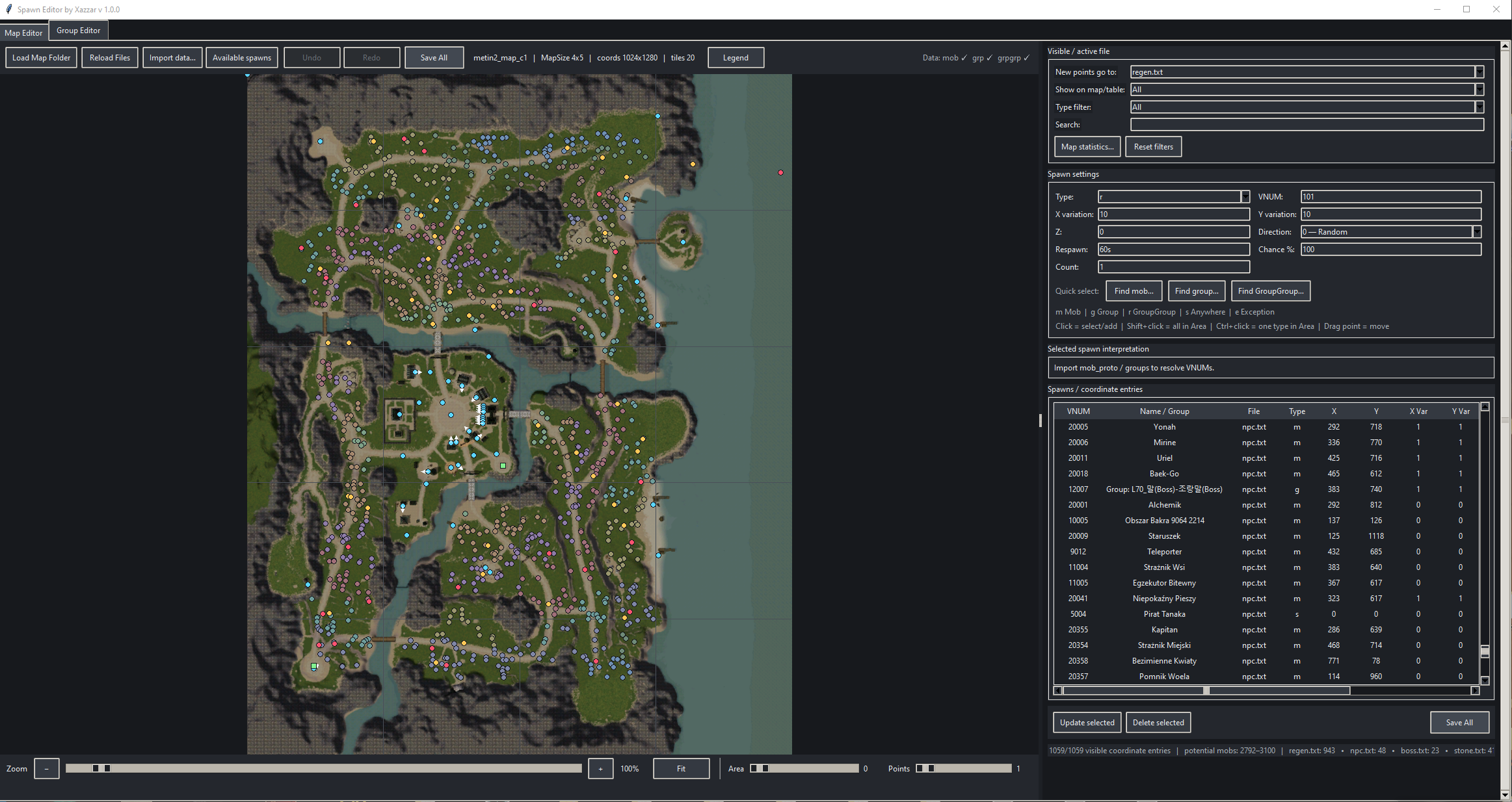Viewport: 1512px width, 802px height.
Task: Sort the table by the VNUM column header
Action: (x=1078, y=411)
